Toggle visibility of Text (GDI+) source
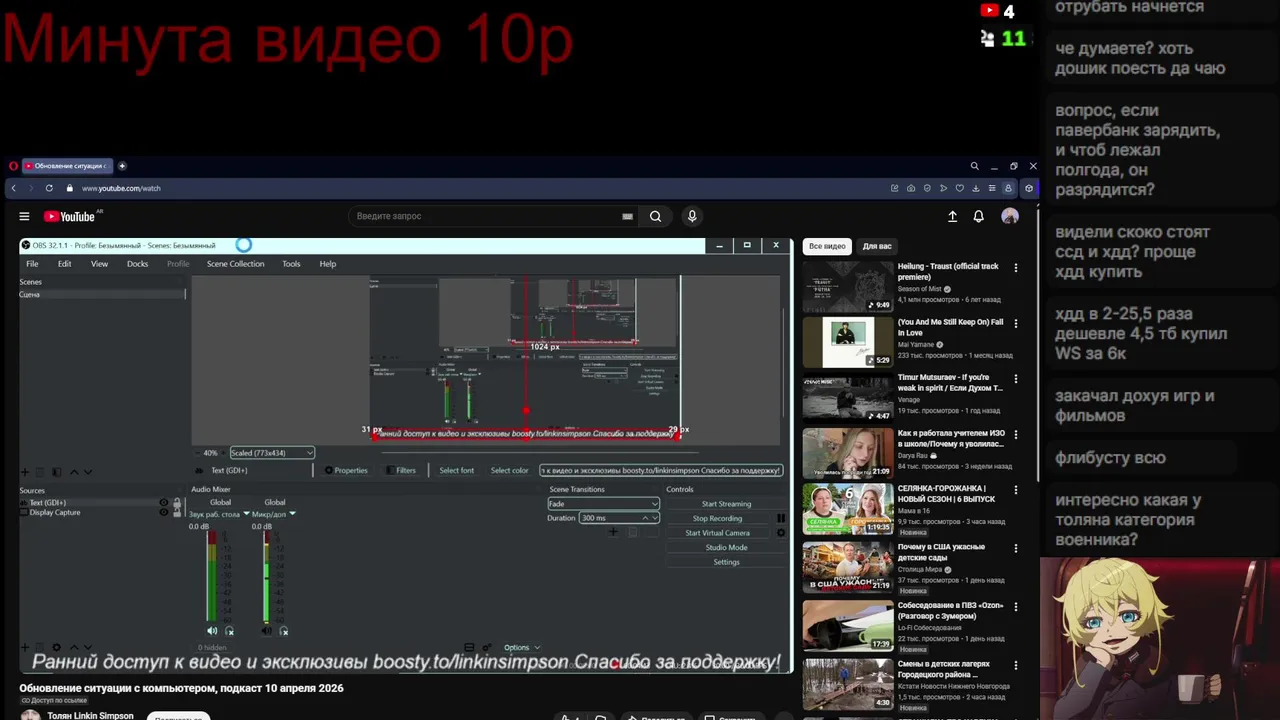The image size is (1280, 720). click(x=164, y=503)
